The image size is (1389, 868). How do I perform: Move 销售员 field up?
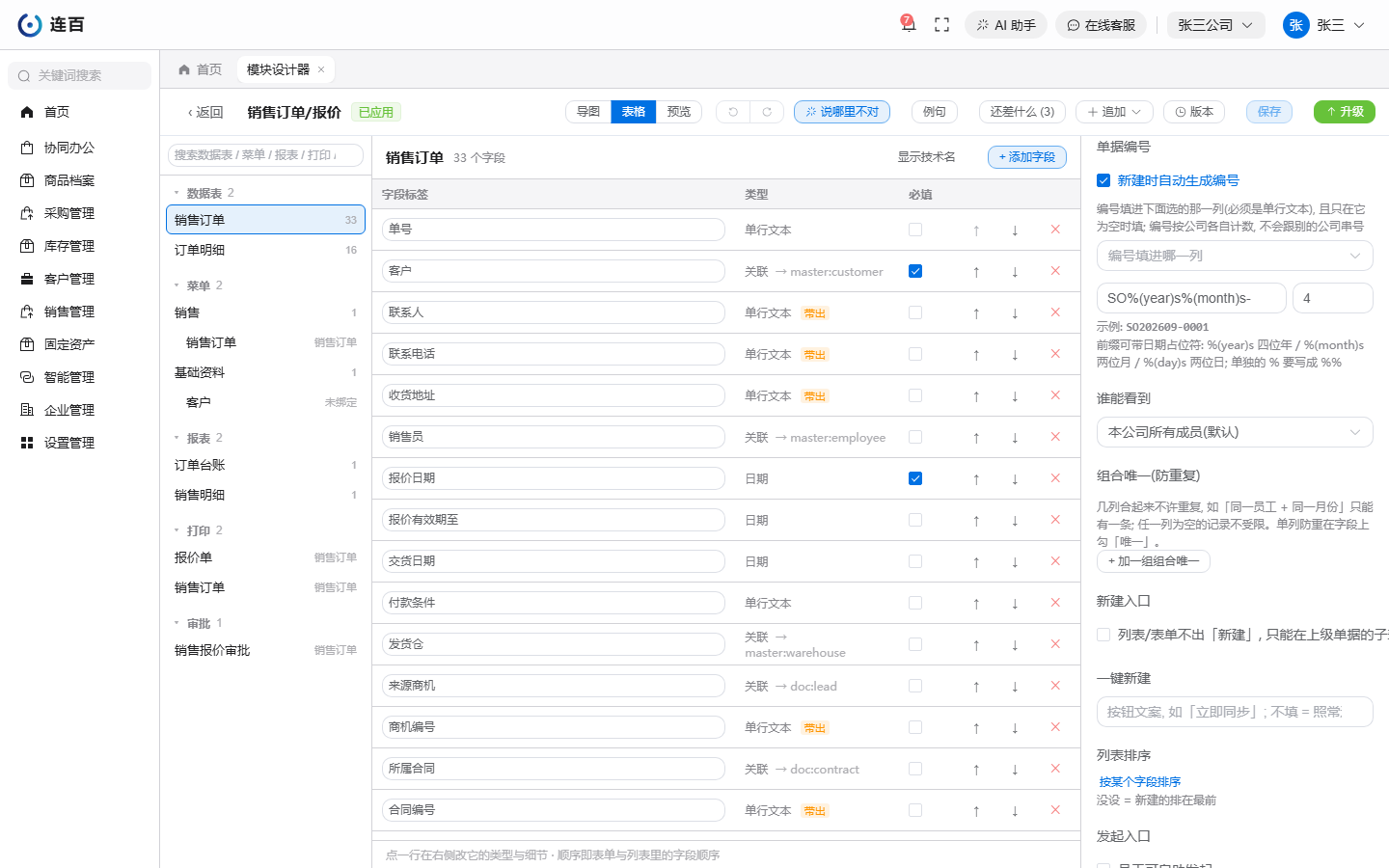(x=976, y=437)
